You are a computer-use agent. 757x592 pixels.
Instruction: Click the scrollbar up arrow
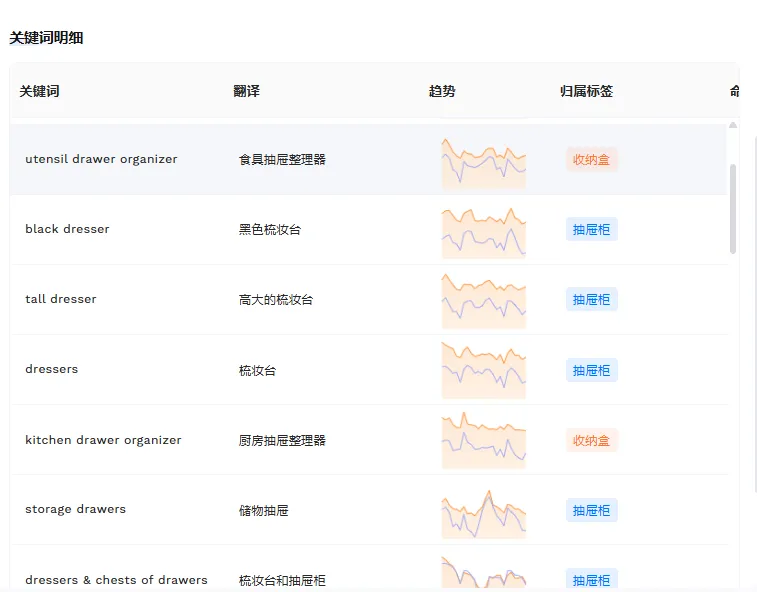coord(732,125)
